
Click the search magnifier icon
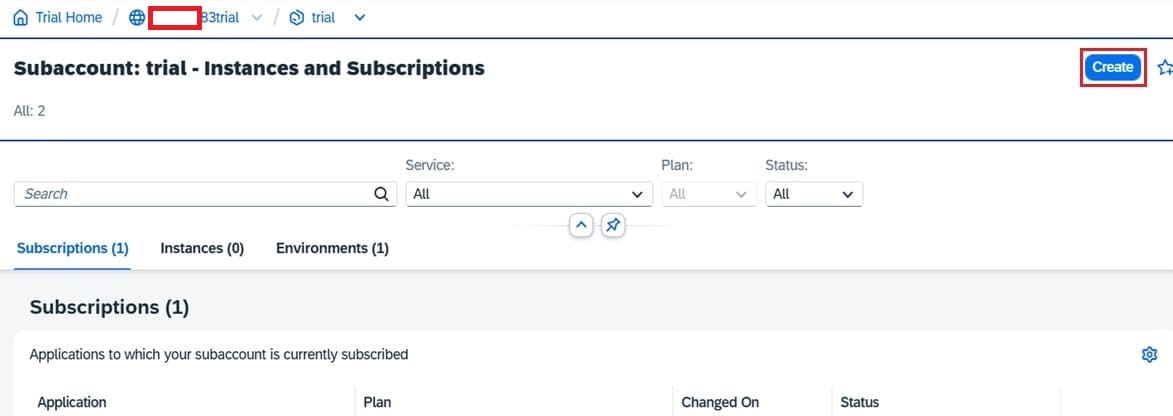381,194
